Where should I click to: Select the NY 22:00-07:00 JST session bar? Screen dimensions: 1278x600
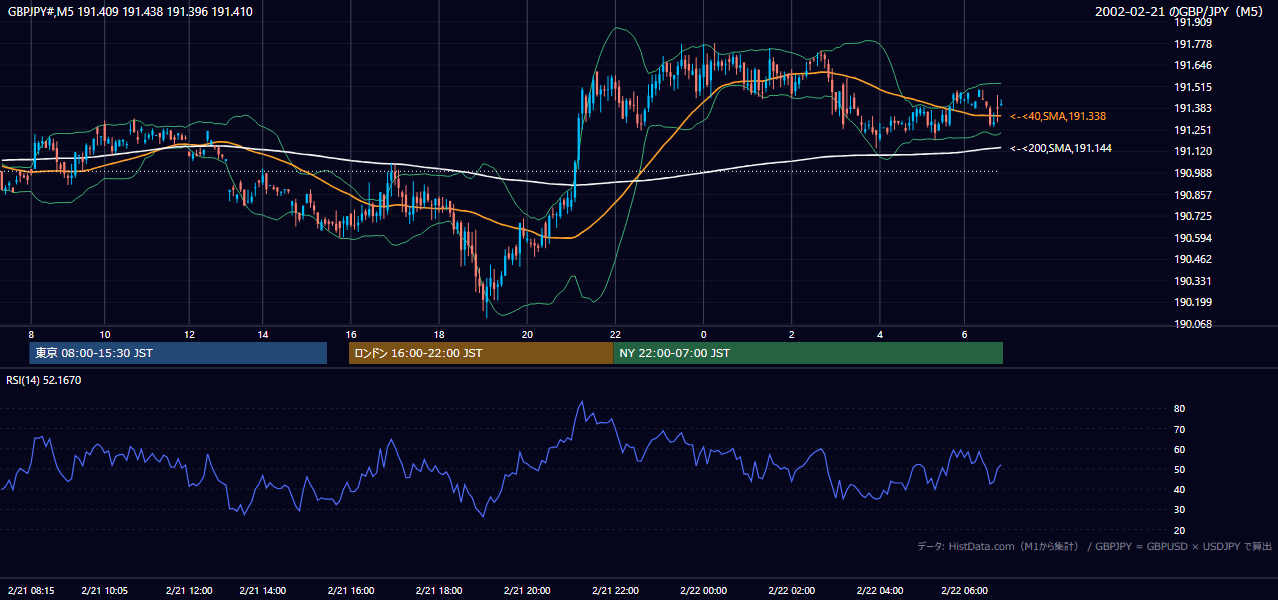click(x=808, y=353)
